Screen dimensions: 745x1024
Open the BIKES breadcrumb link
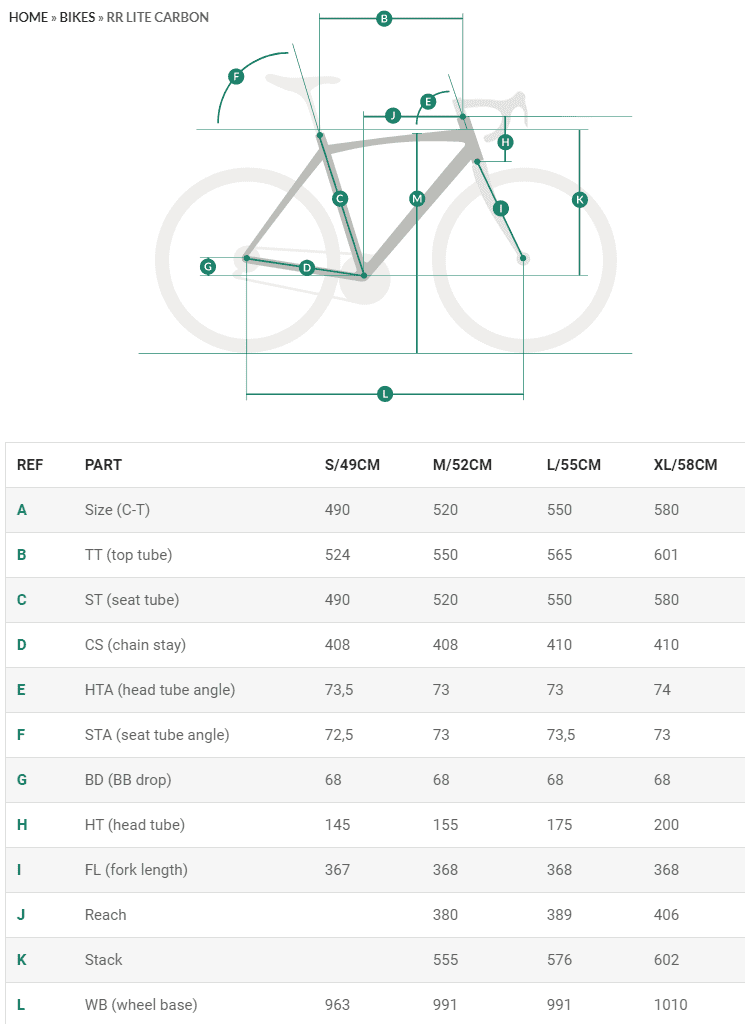[77, 18]
